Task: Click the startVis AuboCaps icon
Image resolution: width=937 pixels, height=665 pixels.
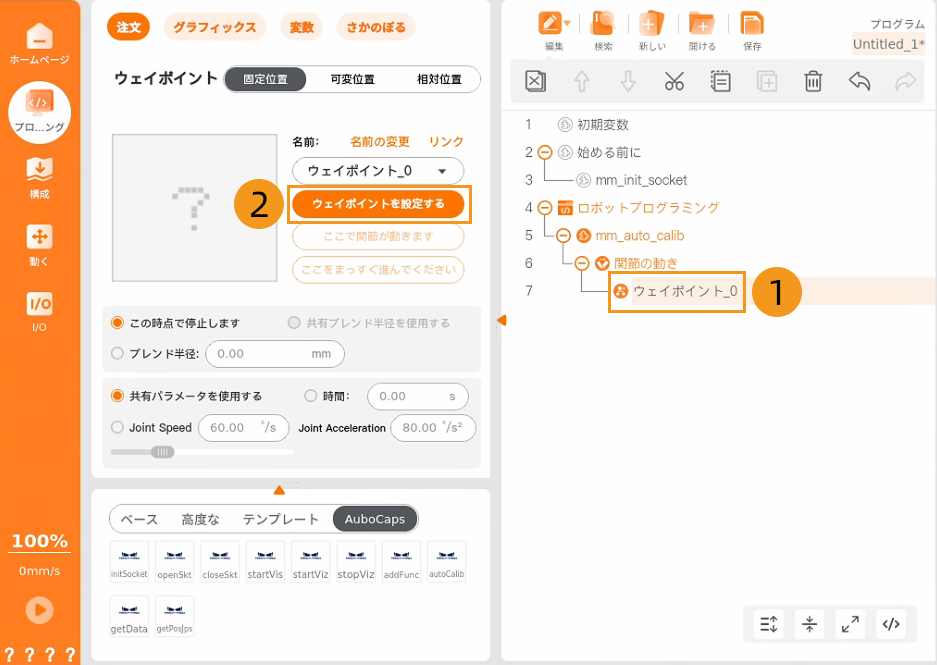Action: coord(267,562)
